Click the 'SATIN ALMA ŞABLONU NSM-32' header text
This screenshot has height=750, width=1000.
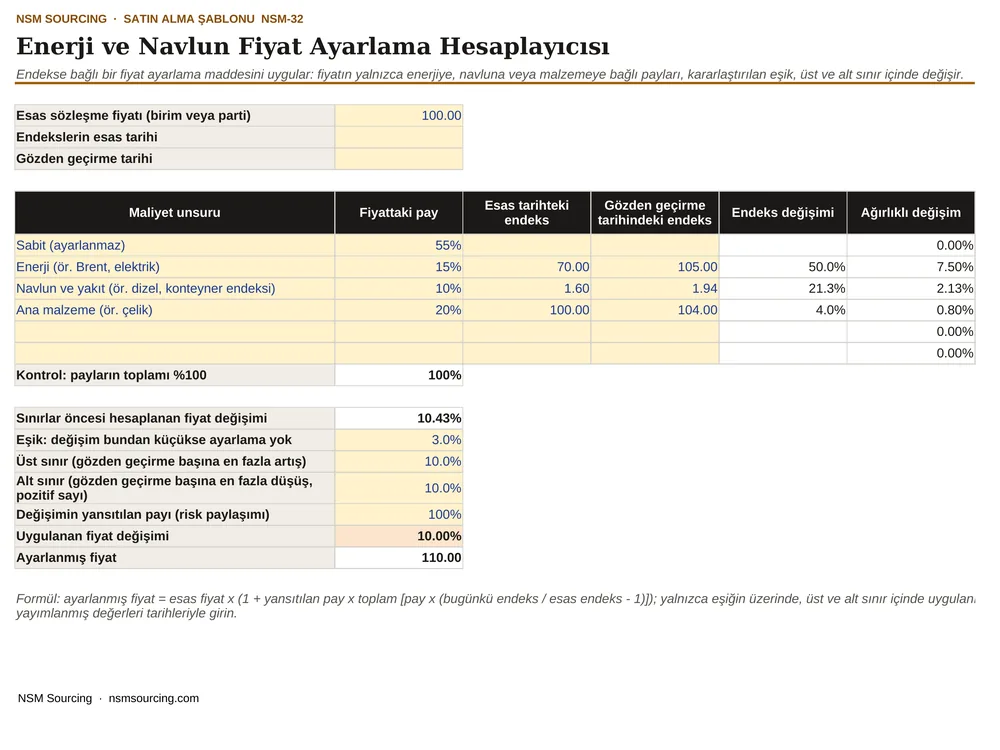tap(213, 19)
